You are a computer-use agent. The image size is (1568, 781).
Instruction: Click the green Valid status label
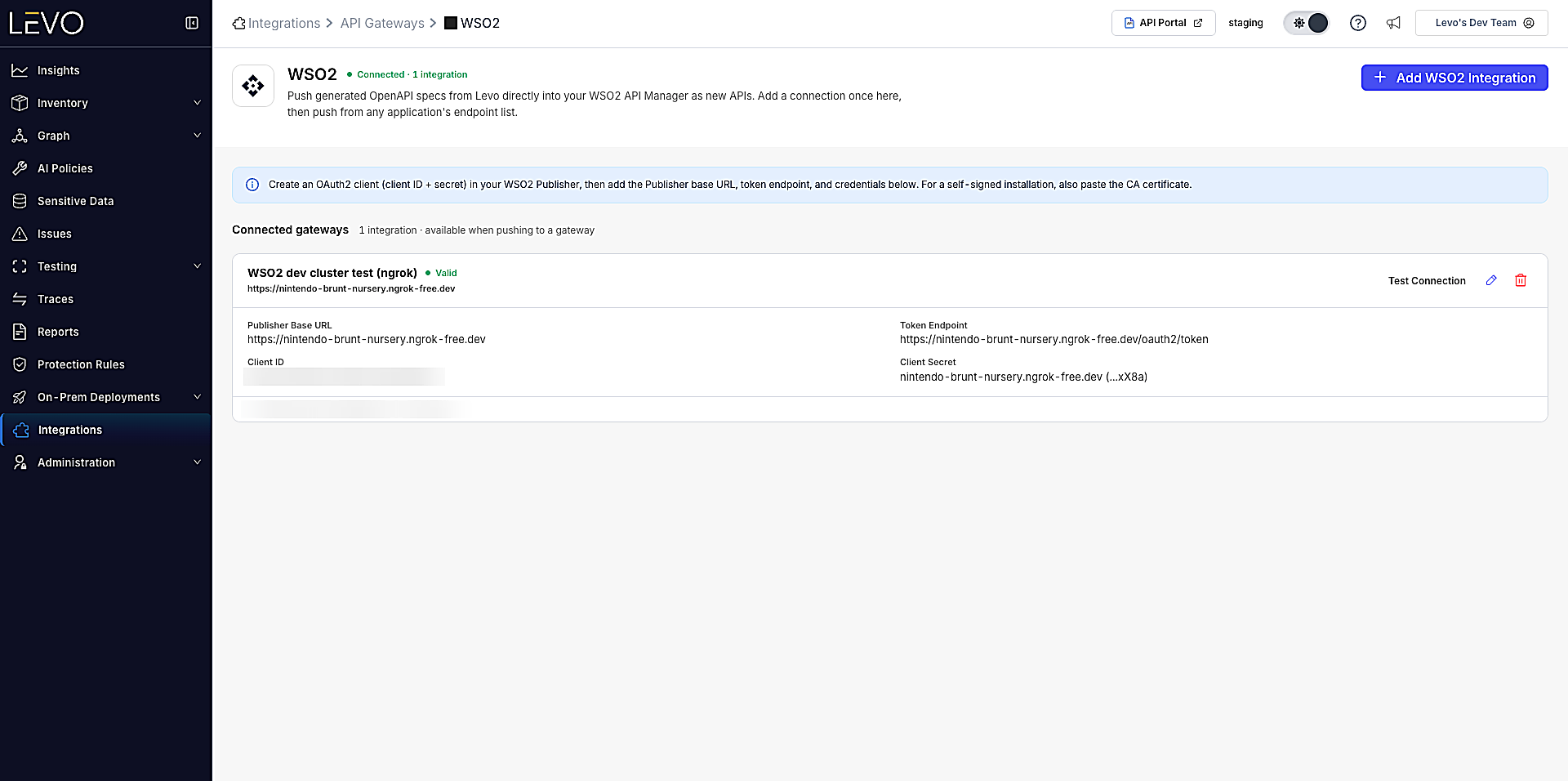tap(446, 273)
